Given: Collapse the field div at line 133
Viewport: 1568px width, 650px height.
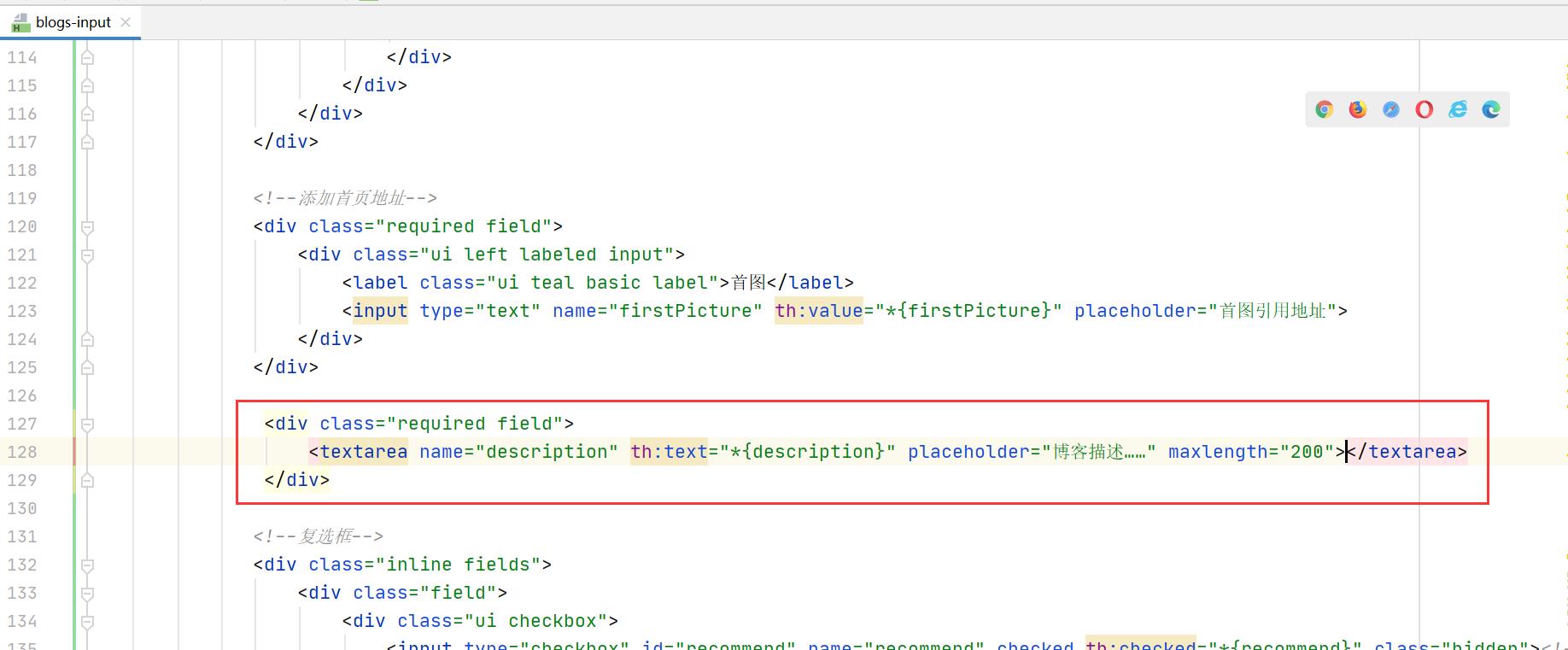Looking at the screenshot, I should click(x=87, y=594).
